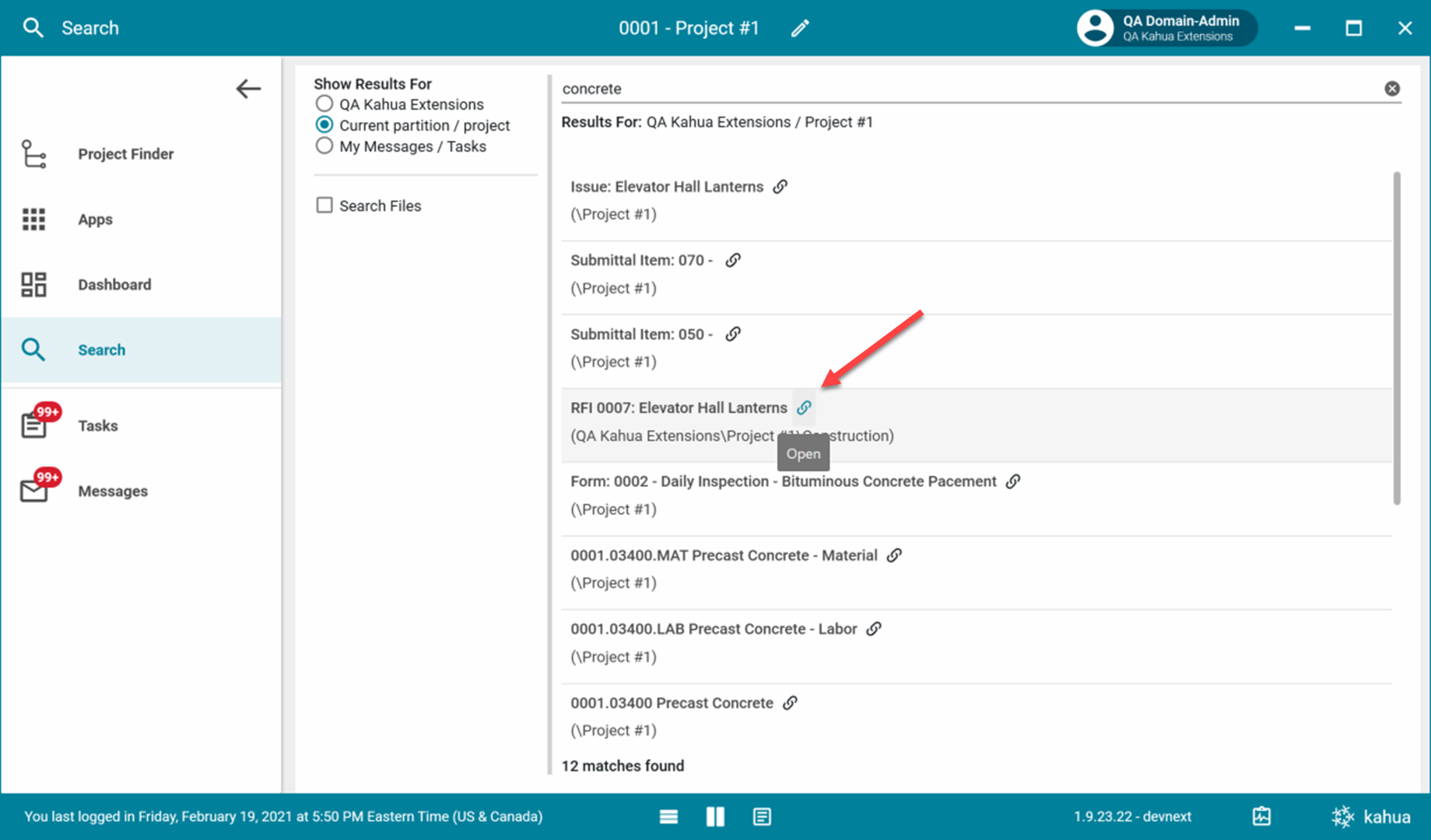This screenshot has height=840, width=1431.
Task: Go to Dashboard in the sidebar
Action: 114,285
